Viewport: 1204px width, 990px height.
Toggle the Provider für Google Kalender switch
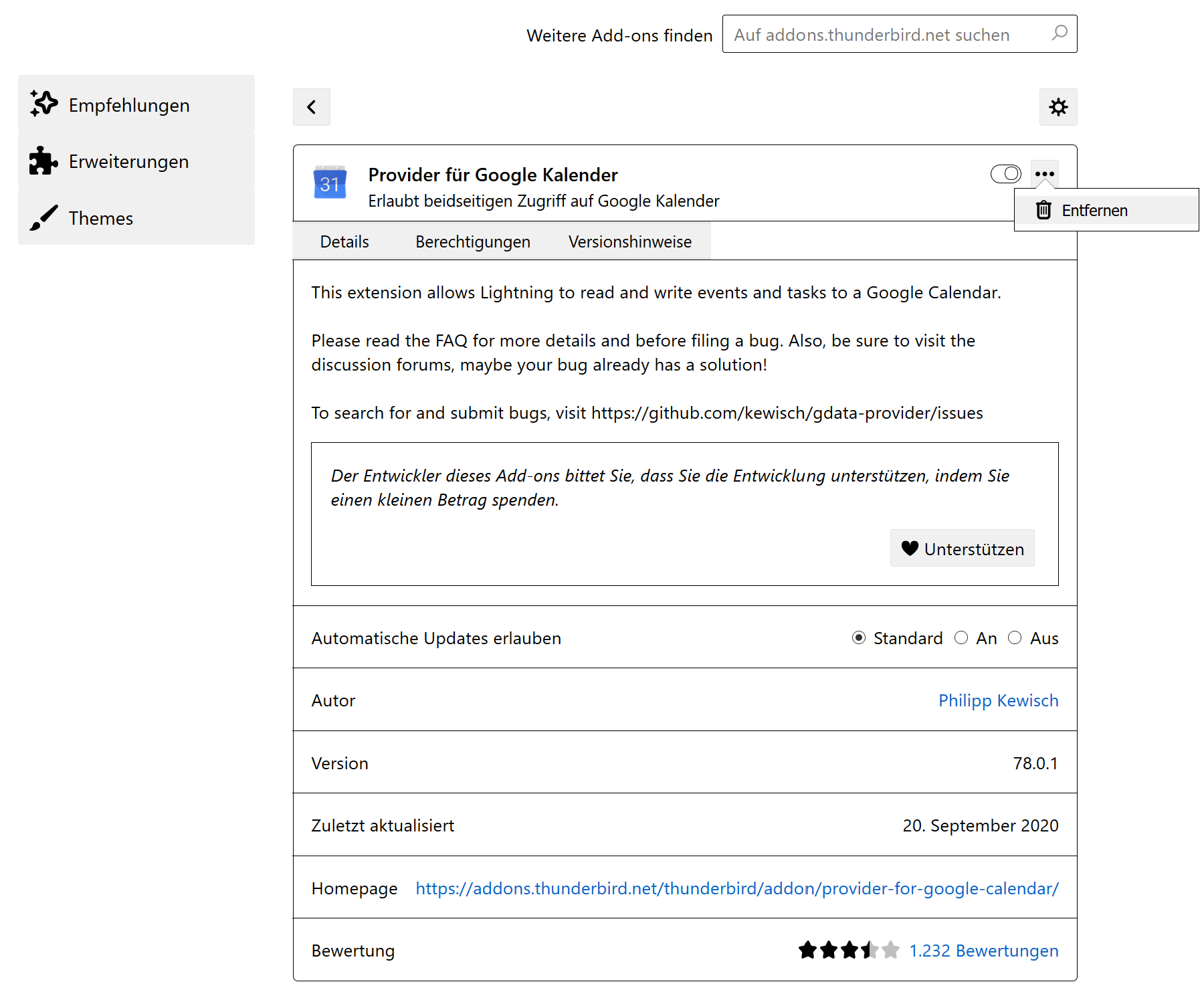coord(1005,174)
